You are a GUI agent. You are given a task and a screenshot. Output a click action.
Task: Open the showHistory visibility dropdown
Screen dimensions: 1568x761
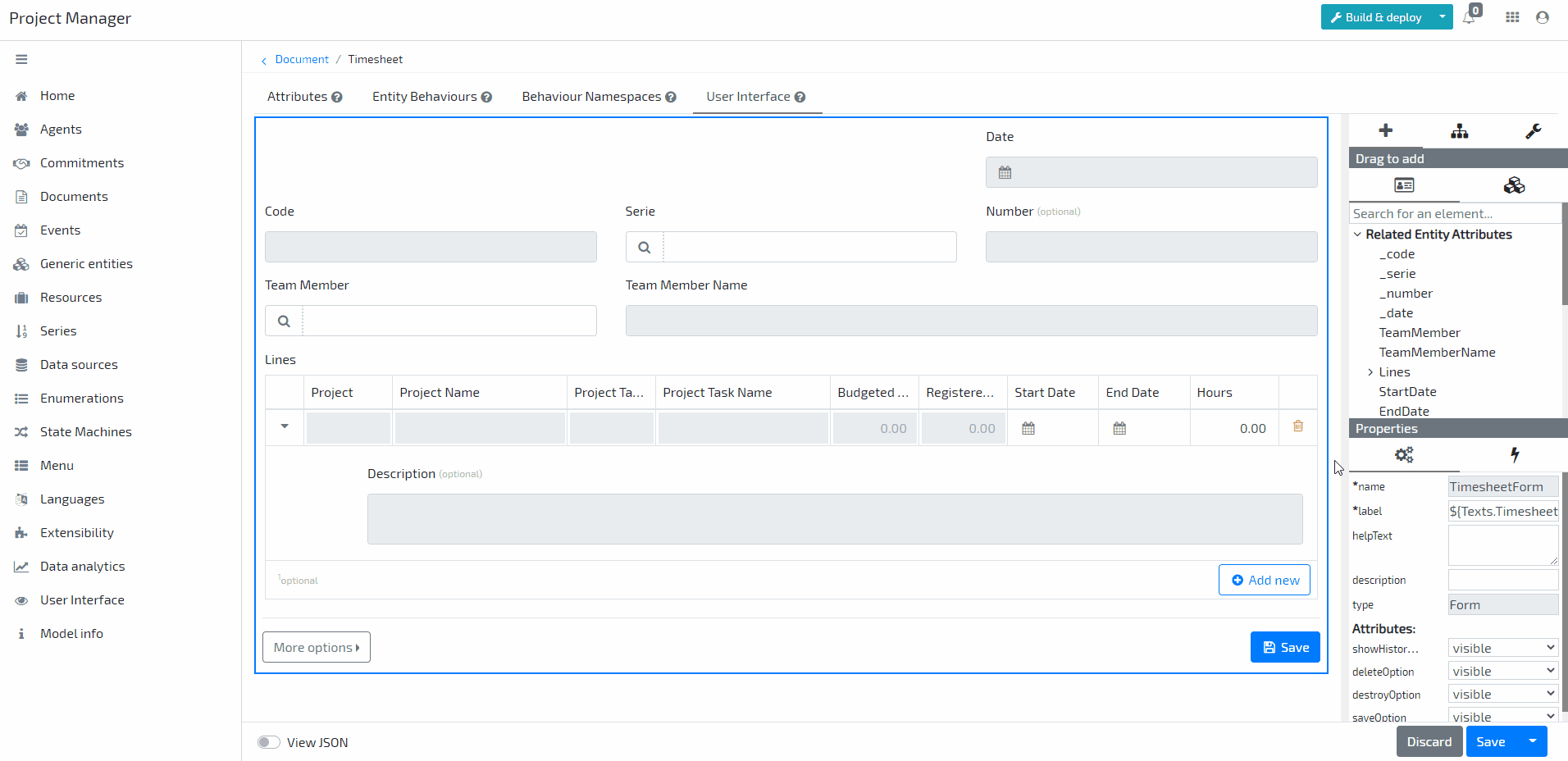point(1503,648)
